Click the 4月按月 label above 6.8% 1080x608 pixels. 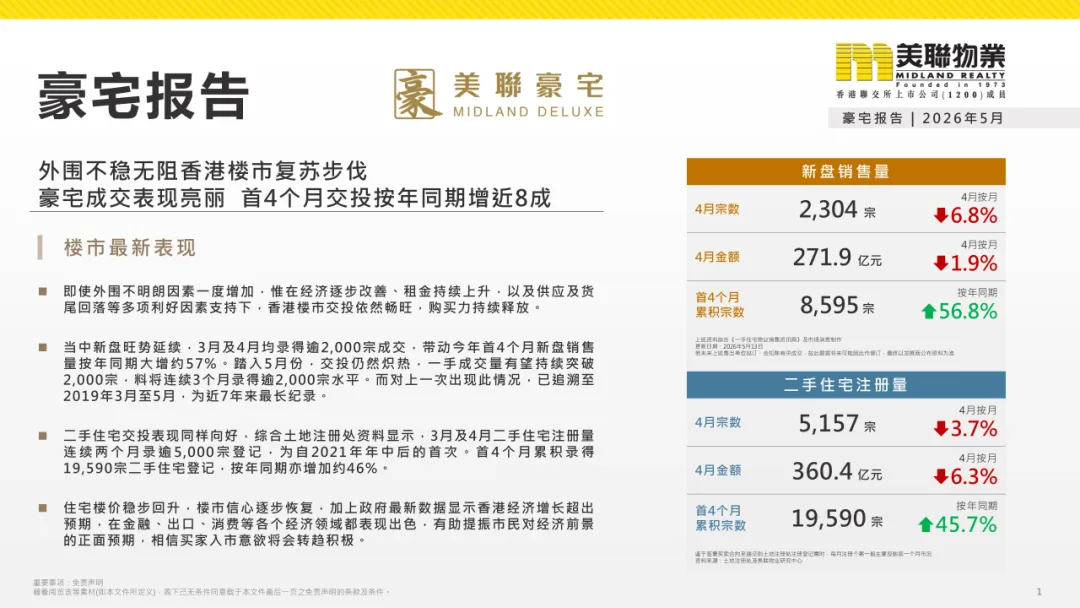[979, 197]
